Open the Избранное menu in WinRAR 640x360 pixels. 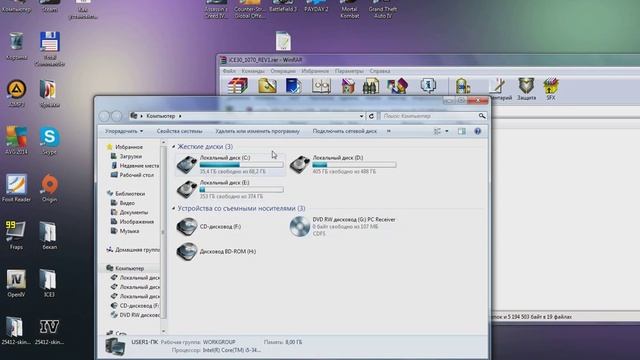(x=315, y=71)
